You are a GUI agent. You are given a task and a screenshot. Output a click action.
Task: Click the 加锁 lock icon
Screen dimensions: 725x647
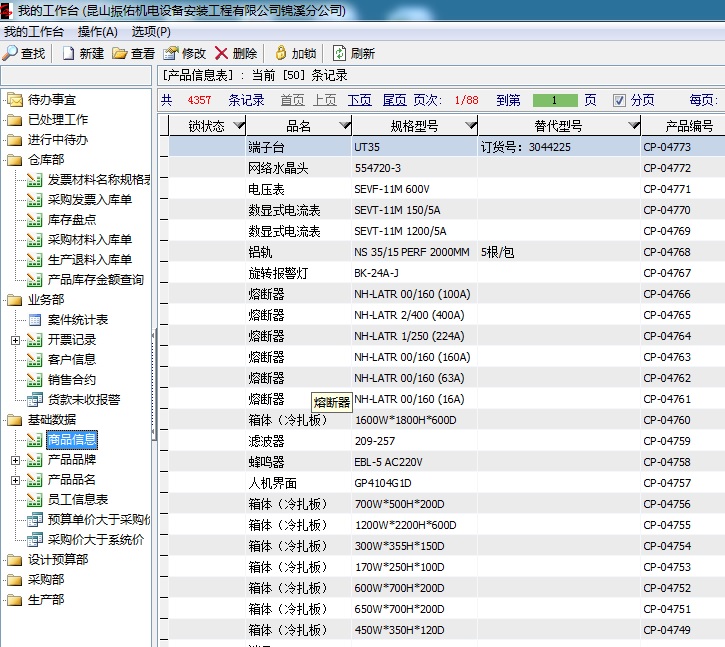point(281,53)
